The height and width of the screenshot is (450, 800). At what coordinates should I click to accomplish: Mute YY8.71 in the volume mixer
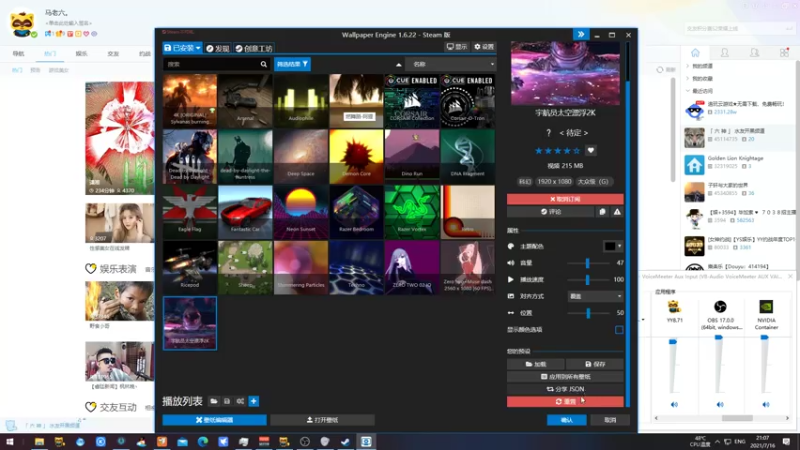click(x=674, y=404)
